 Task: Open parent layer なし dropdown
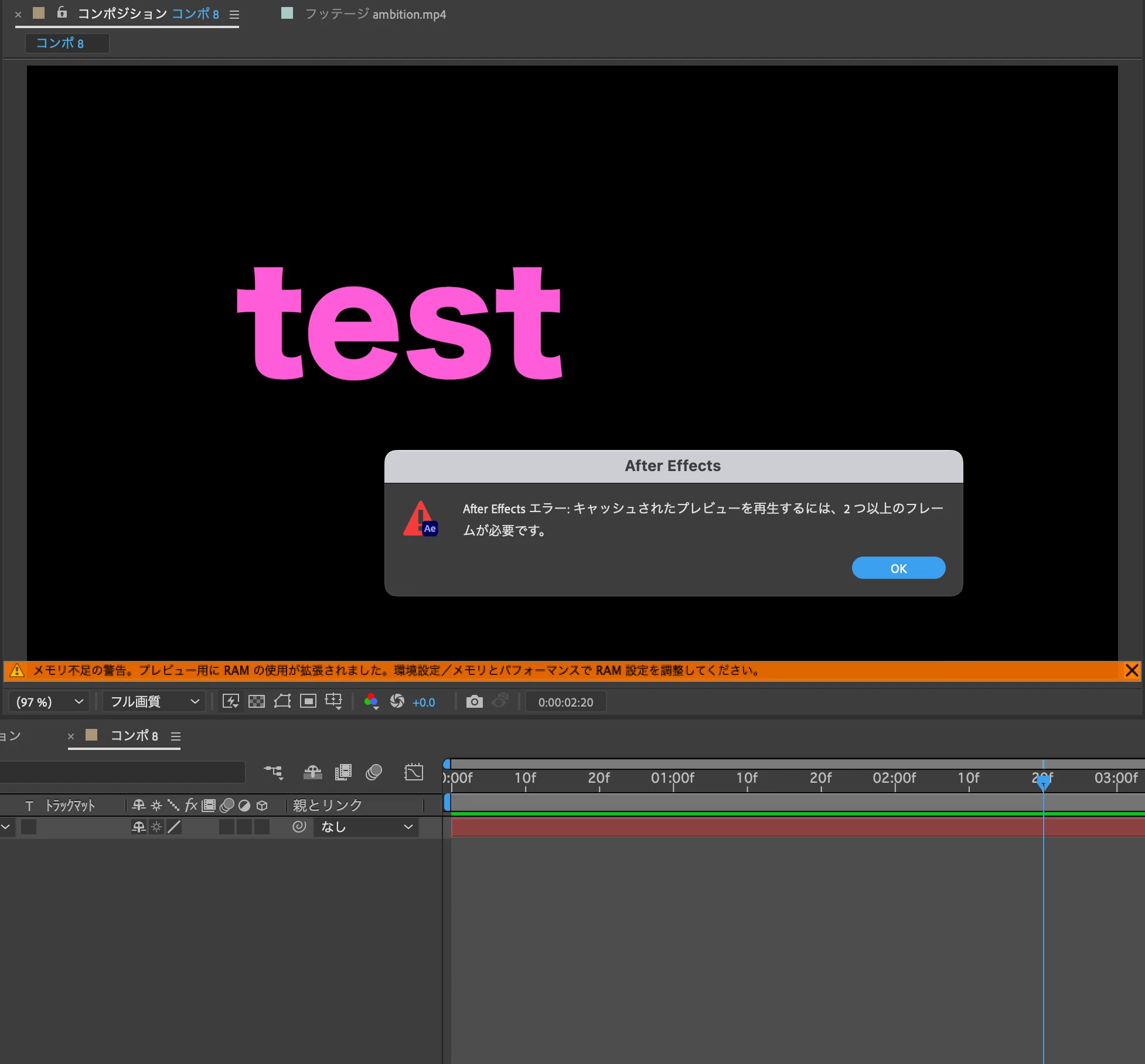(366, 827)
